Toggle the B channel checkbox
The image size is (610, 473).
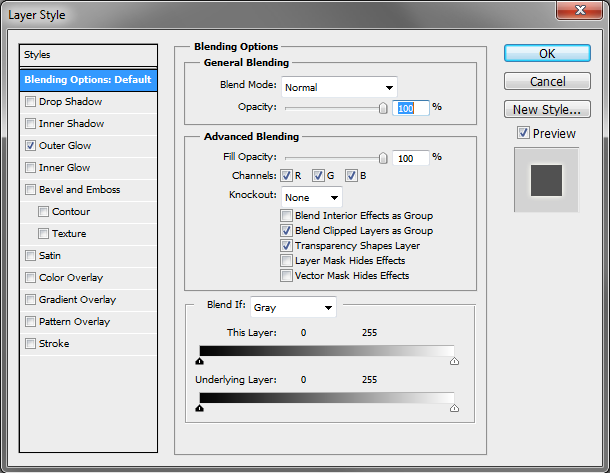click(x=351, y=176)
